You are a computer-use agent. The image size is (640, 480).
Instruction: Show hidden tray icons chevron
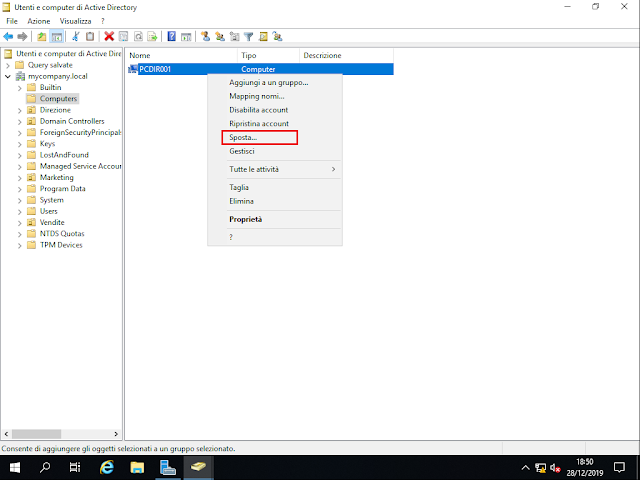[525, 468]
